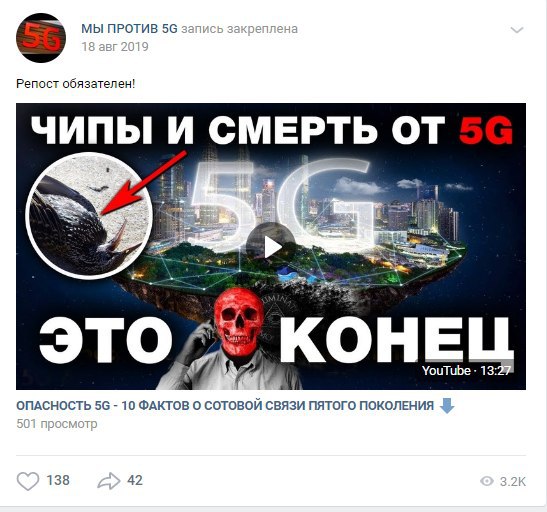Click the repost count 42

point(135,480)
